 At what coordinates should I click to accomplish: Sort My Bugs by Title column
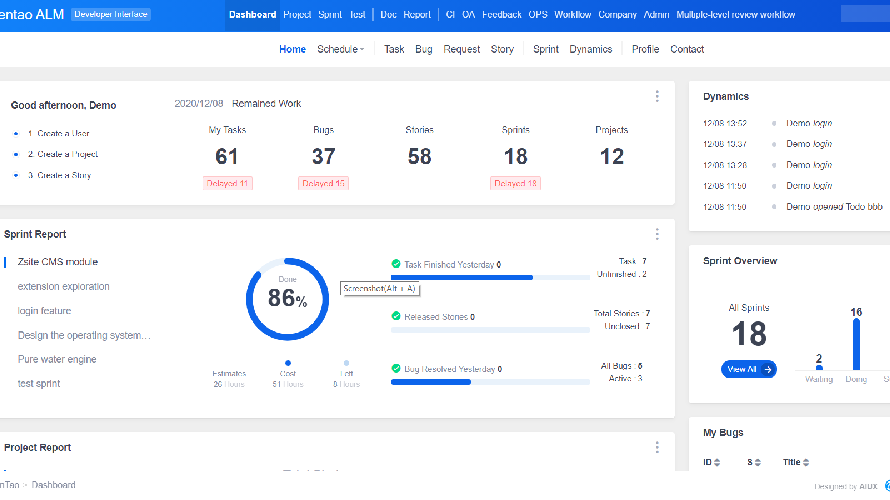tap(797, 462)
